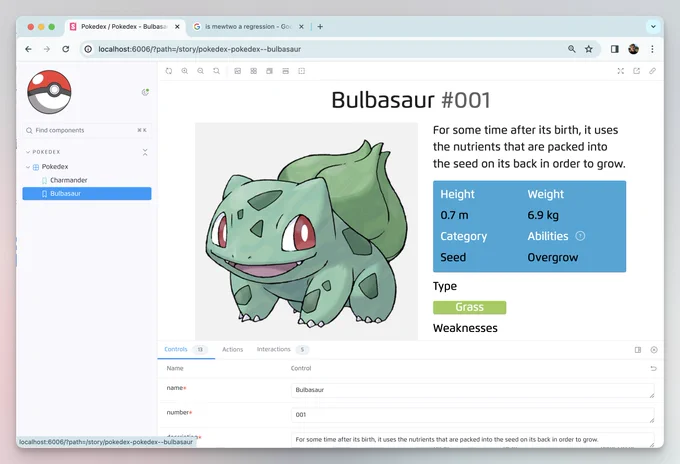Go forward in browser history
The height and width of the screenshot is (464, 680).
(47, 49)
